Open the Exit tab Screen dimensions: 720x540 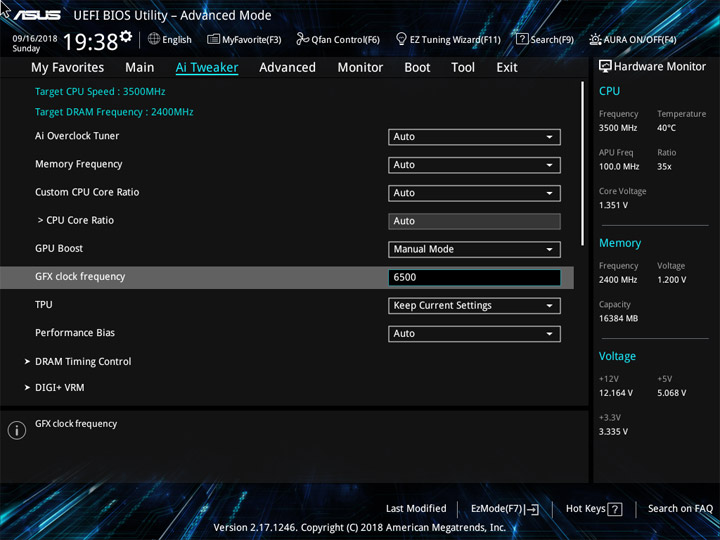tap(507, 68)
